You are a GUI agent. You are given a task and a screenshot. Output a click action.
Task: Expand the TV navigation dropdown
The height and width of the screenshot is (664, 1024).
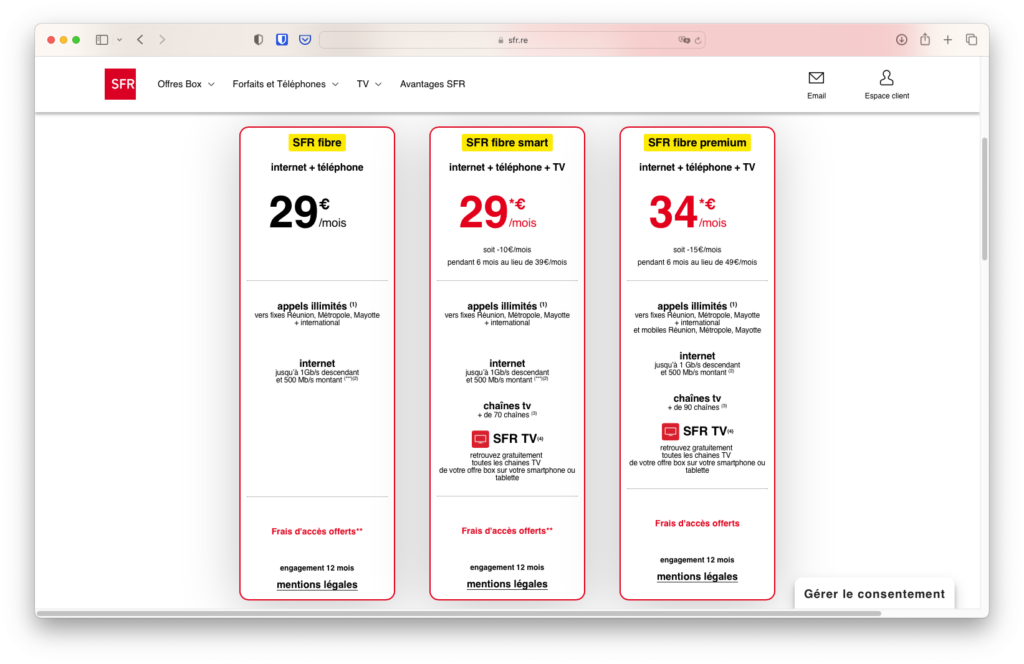click(369, 84)
